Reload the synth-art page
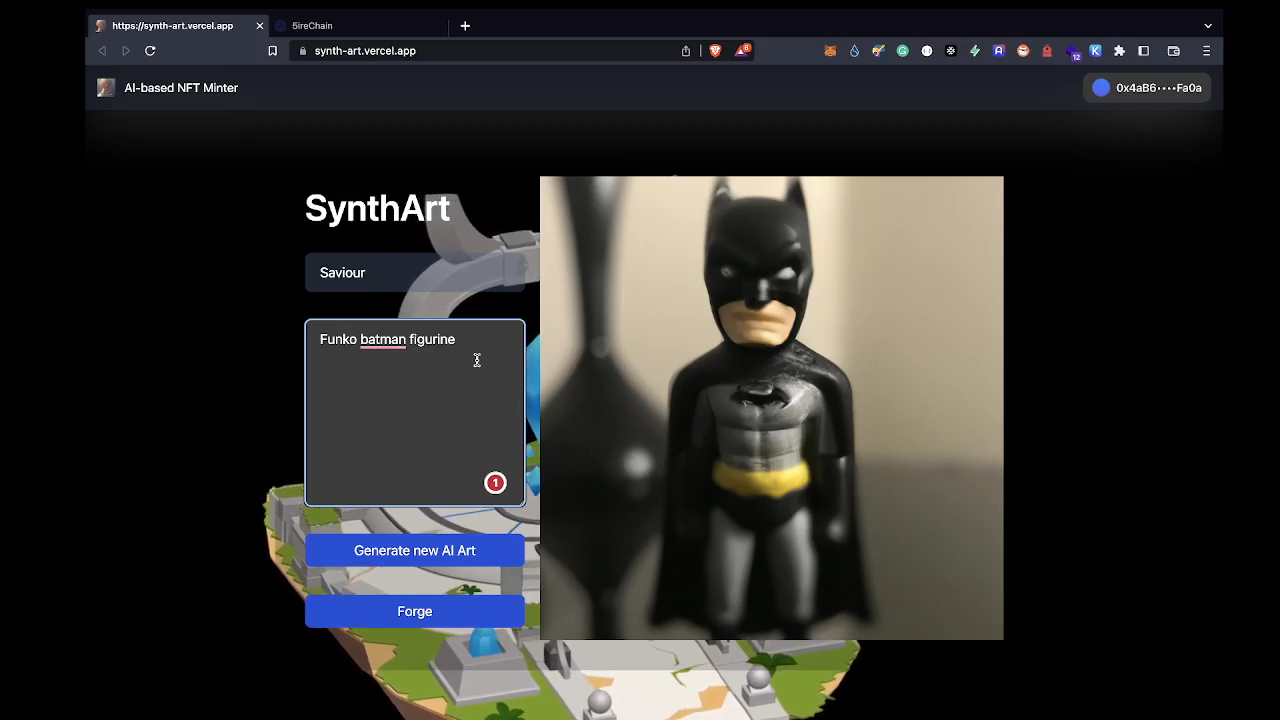 coord(150,51)
